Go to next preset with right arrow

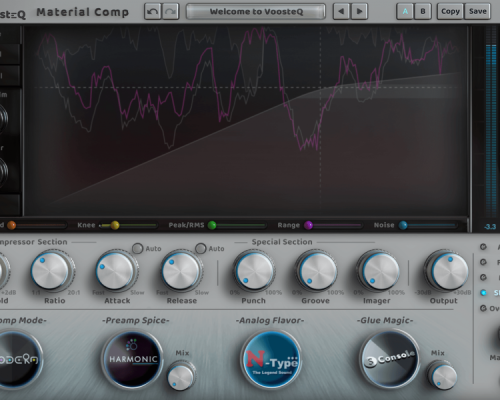[359, 11]
